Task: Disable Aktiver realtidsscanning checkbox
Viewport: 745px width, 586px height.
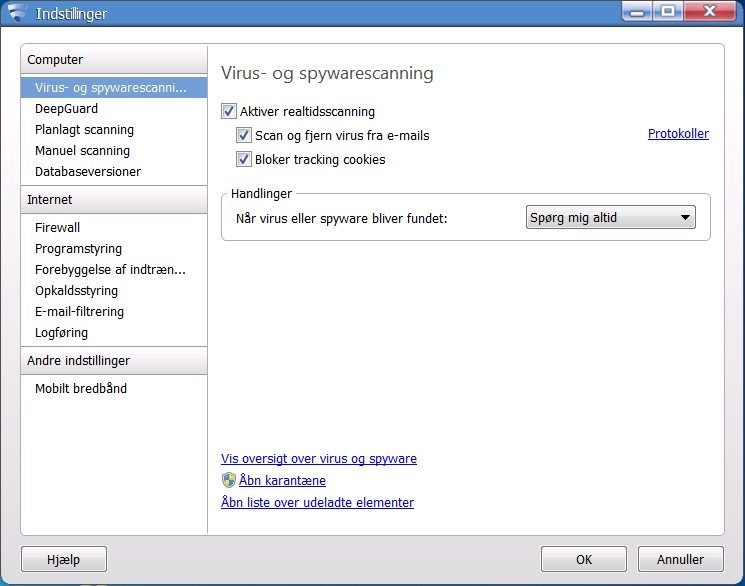Action: (229, 112)
